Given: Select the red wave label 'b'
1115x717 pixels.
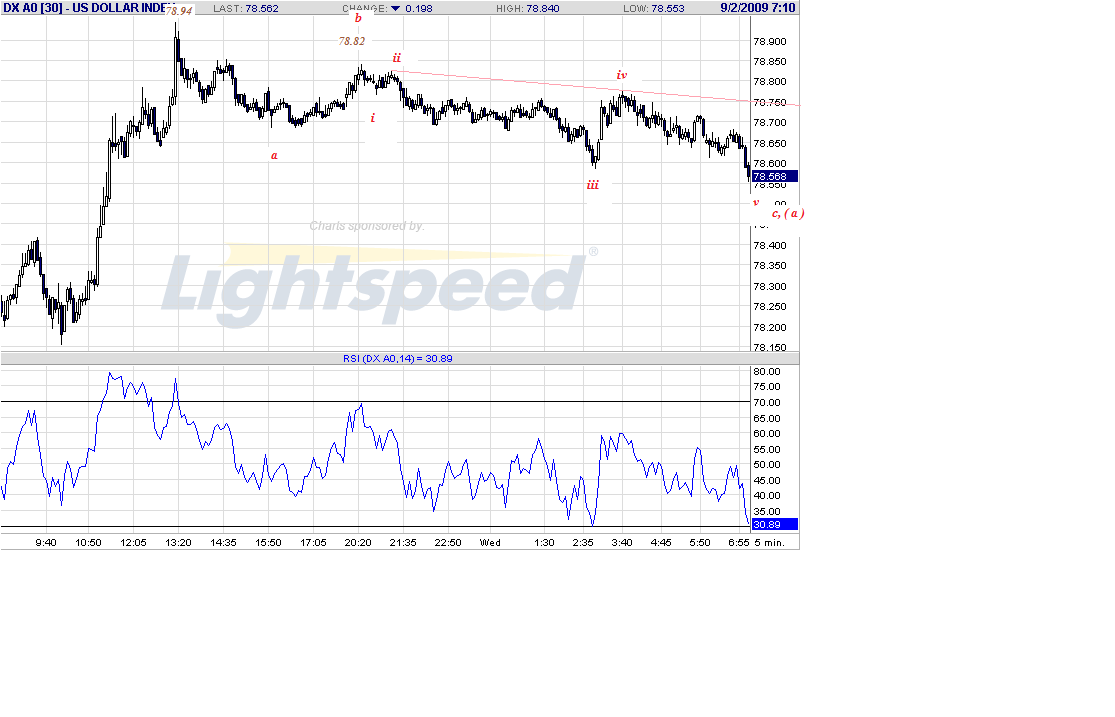Looking at the screenshot, I should click(358, 18).
